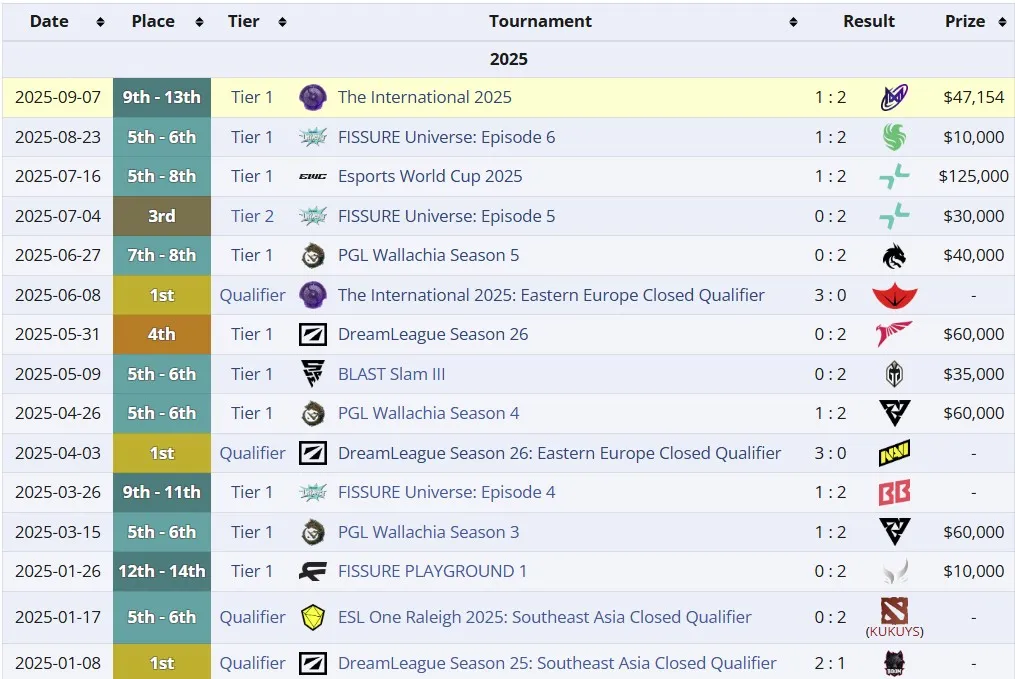
Task: Click the FISSURE Universe: Episode 5 tournament icon
Action: click(313, 216)
